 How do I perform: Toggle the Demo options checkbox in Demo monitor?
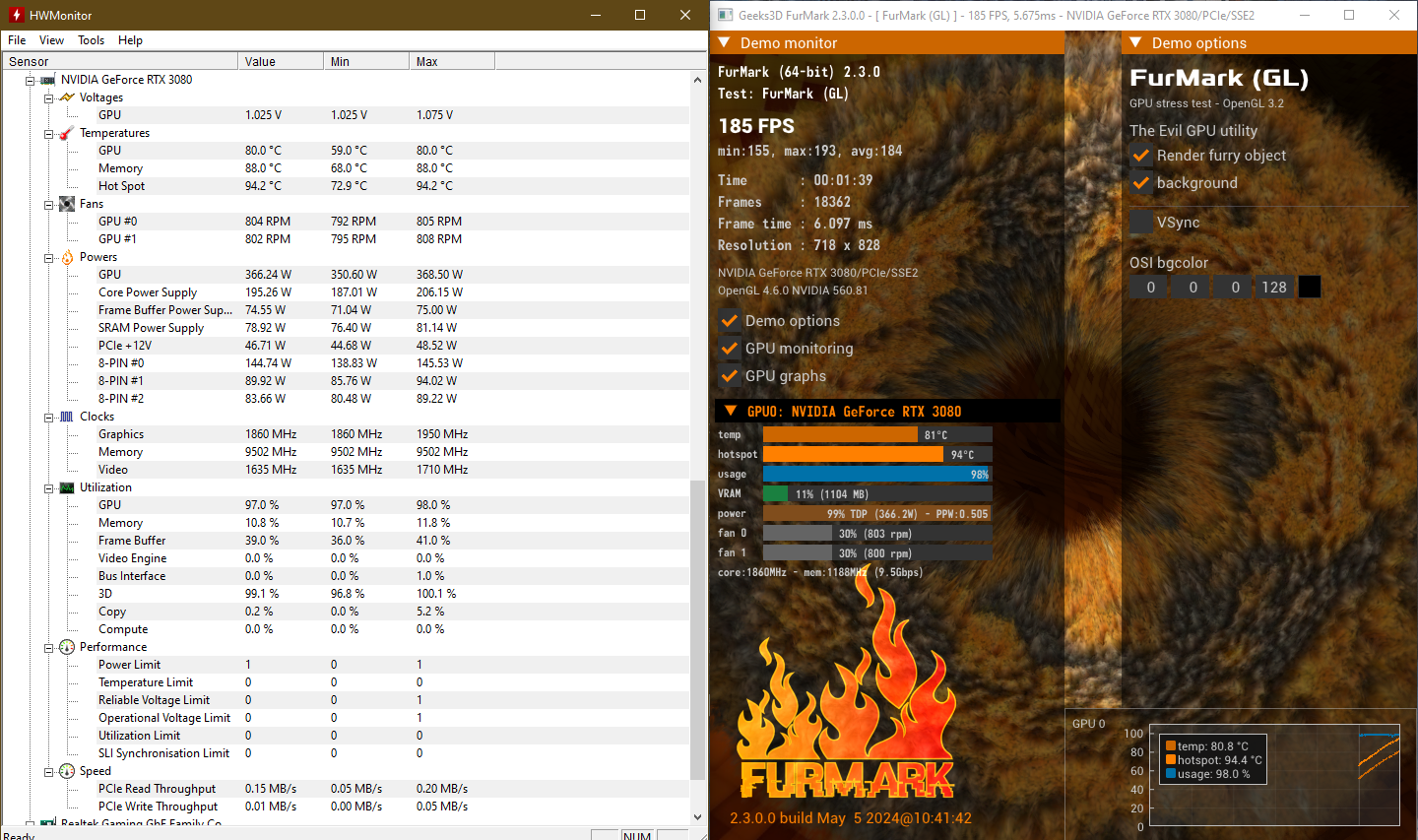tap(730, 321)
